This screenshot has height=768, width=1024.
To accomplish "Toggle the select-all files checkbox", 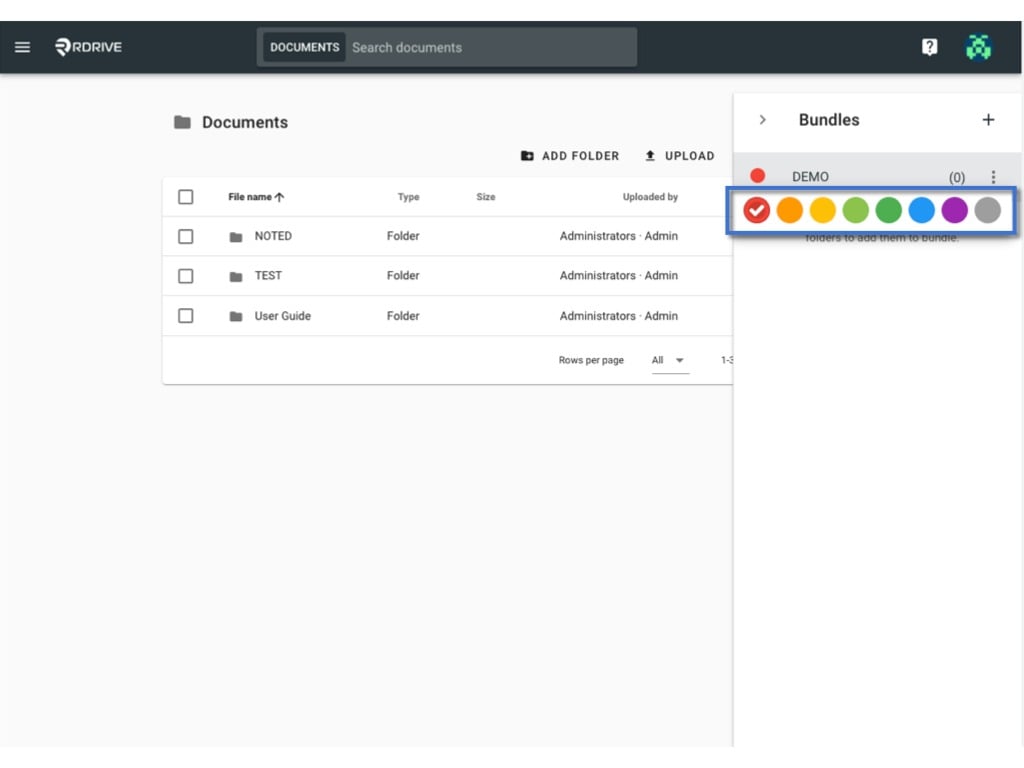I will tap(185, 197).
